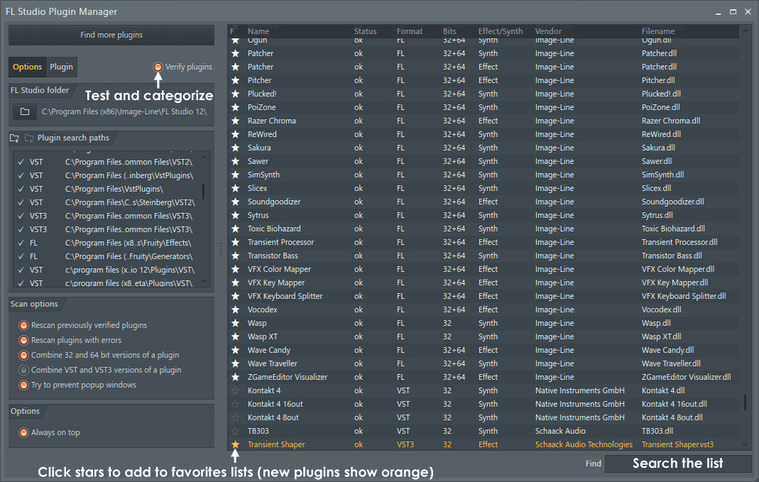Select the Wasp plugin row
The width and height of the screenshot is (759, 482).
click(483, 323)
